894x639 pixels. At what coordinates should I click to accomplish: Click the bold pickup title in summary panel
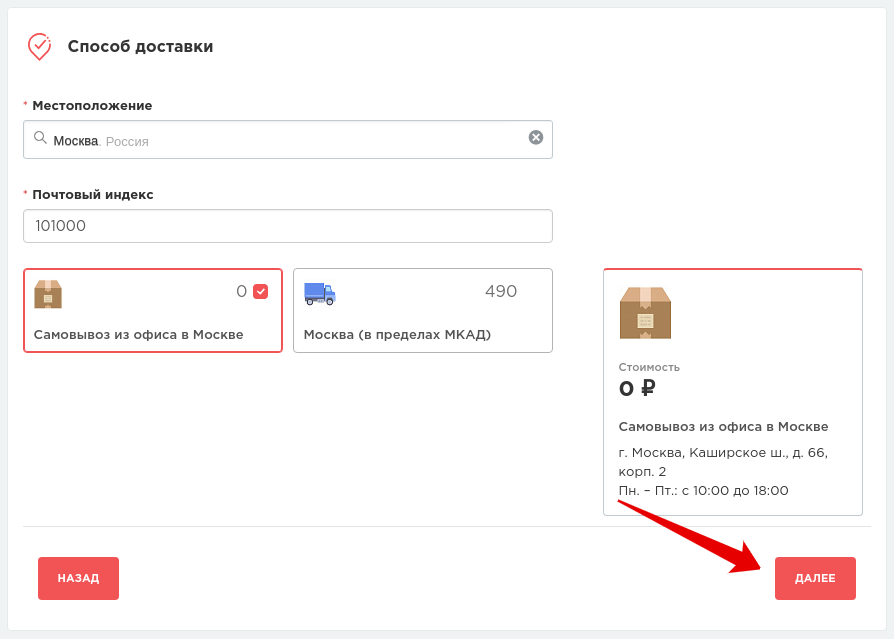tap(723, 426)
